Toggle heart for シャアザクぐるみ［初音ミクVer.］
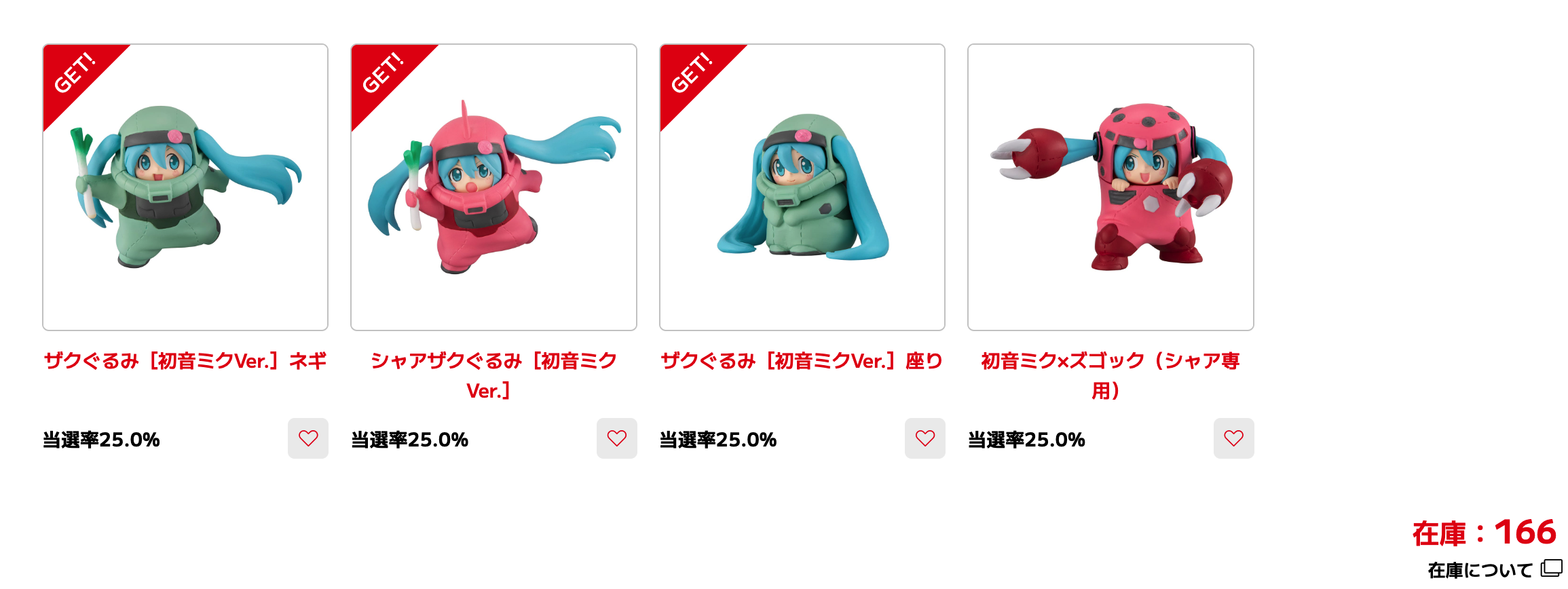Image resolution: width=1568 pixels, height=589 pixels. pyautogui.click(x=616, y=438)
